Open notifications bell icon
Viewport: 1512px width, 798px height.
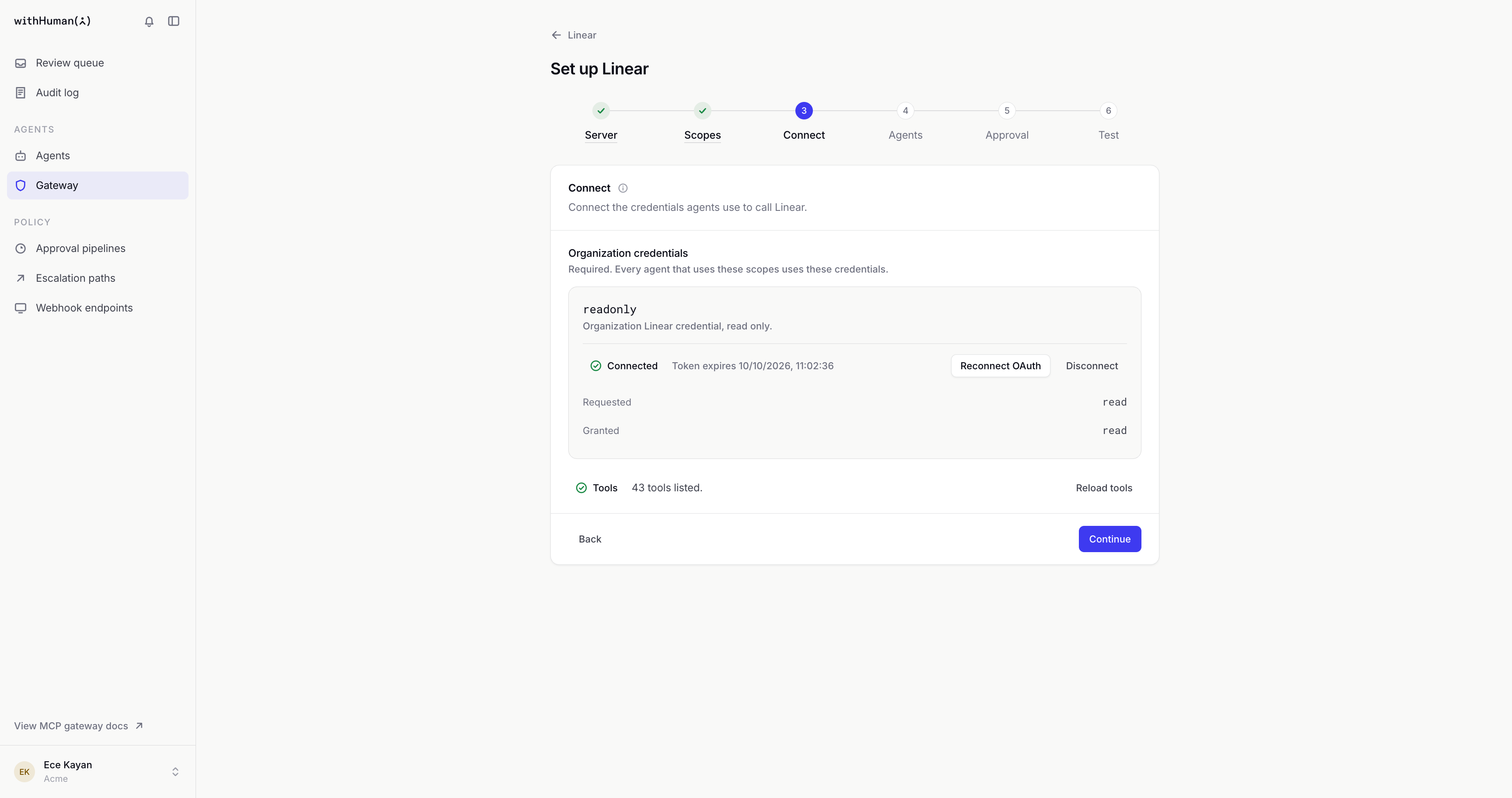(149, 21)
